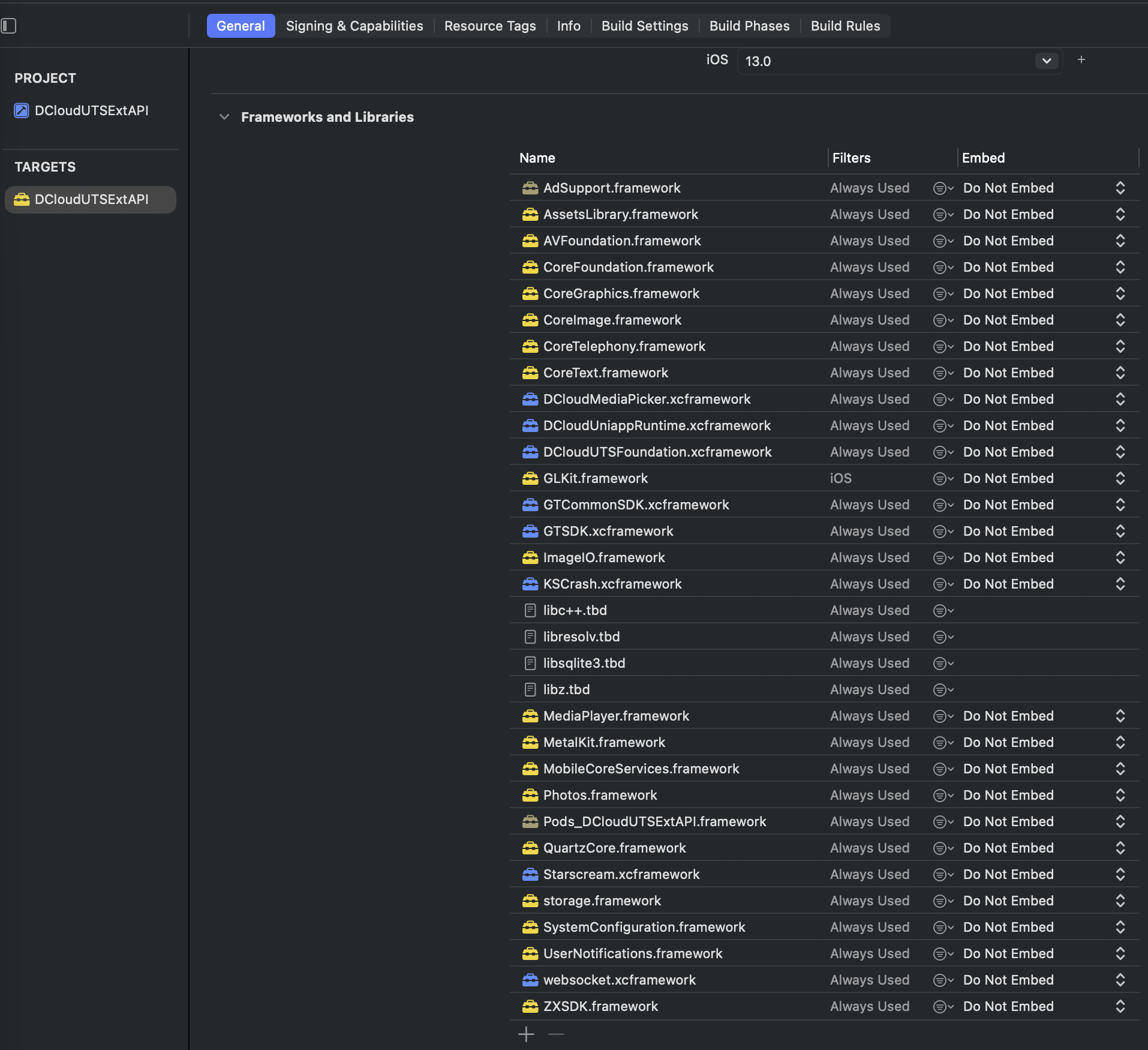Click the KSCrash.xcframework icon

pyautogui.click(x=530, y=584)
